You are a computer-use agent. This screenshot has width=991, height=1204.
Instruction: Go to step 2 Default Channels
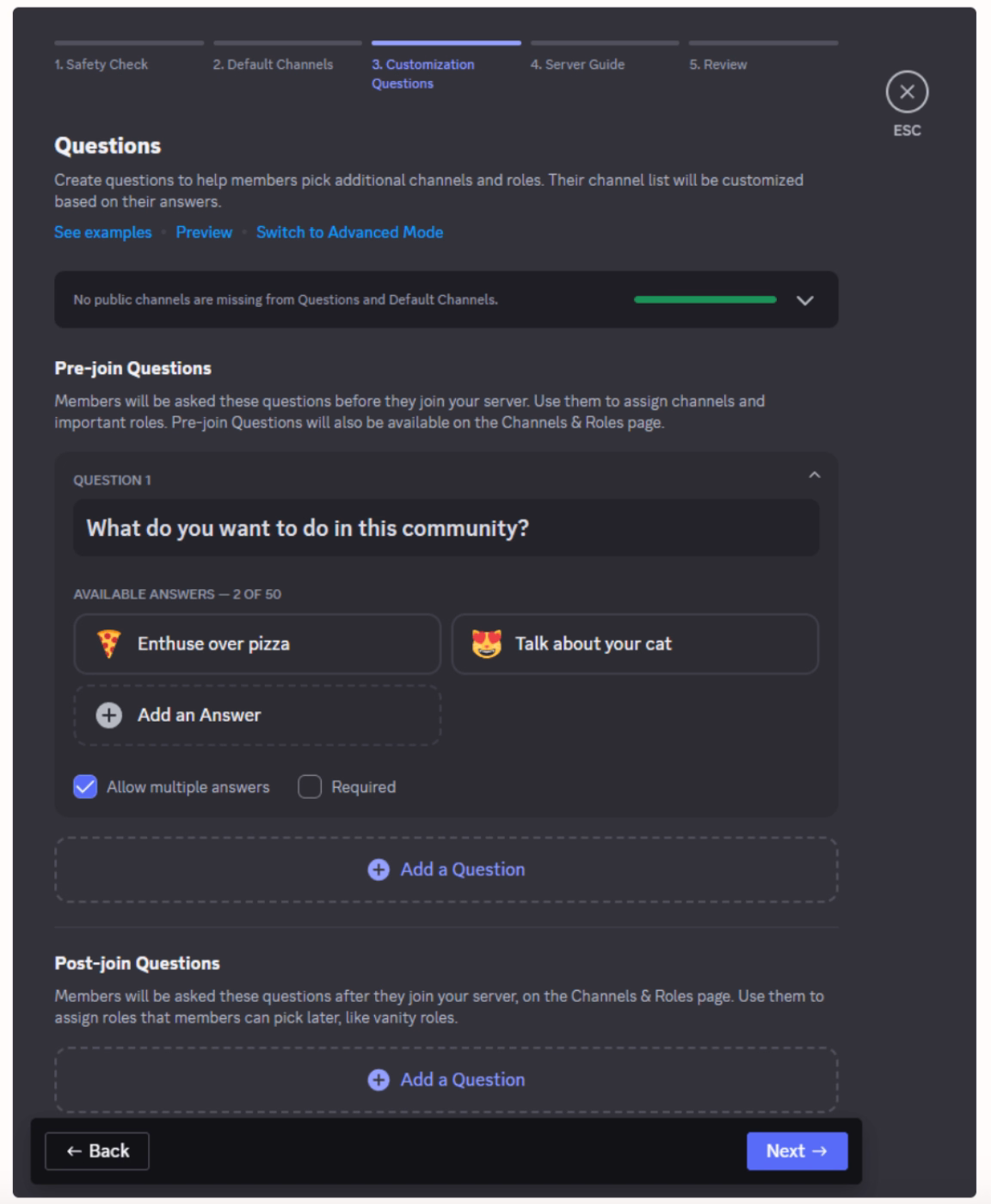click(x=287, y=57)
